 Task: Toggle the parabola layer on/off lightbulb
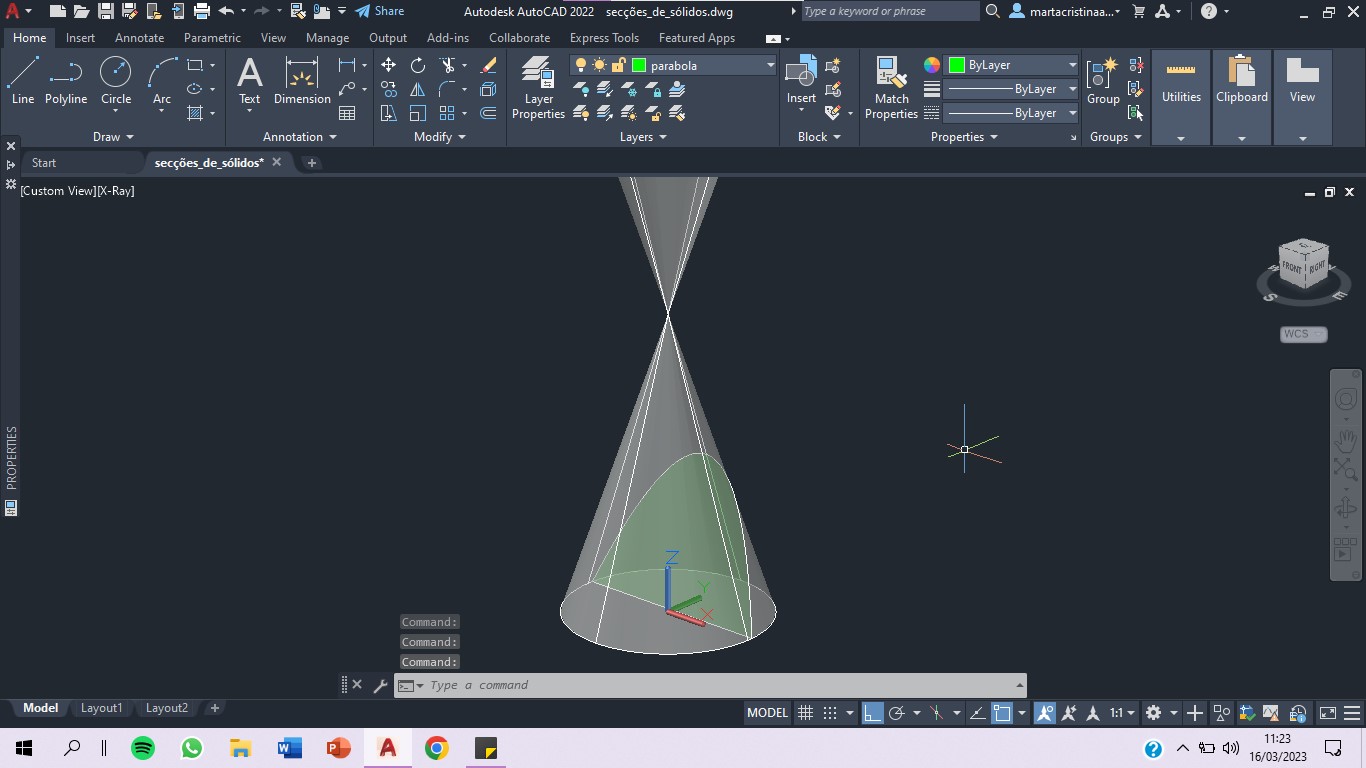point(581,65)
